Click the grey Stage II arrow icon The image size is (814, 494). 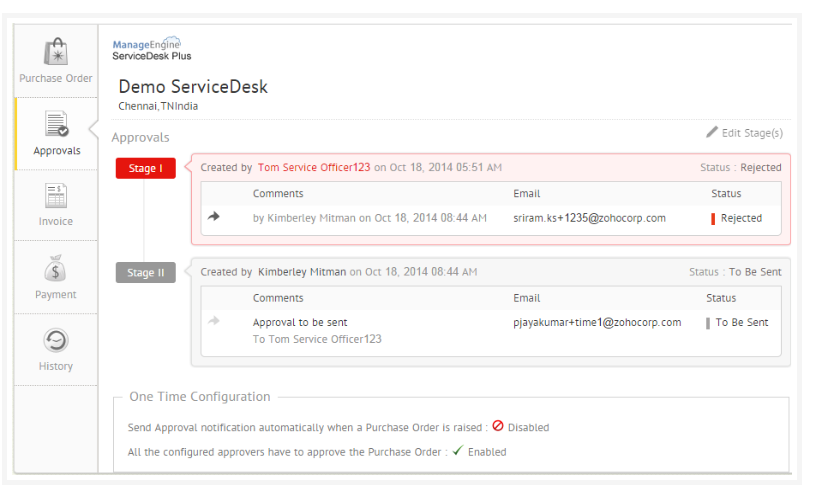click(213, 321)
